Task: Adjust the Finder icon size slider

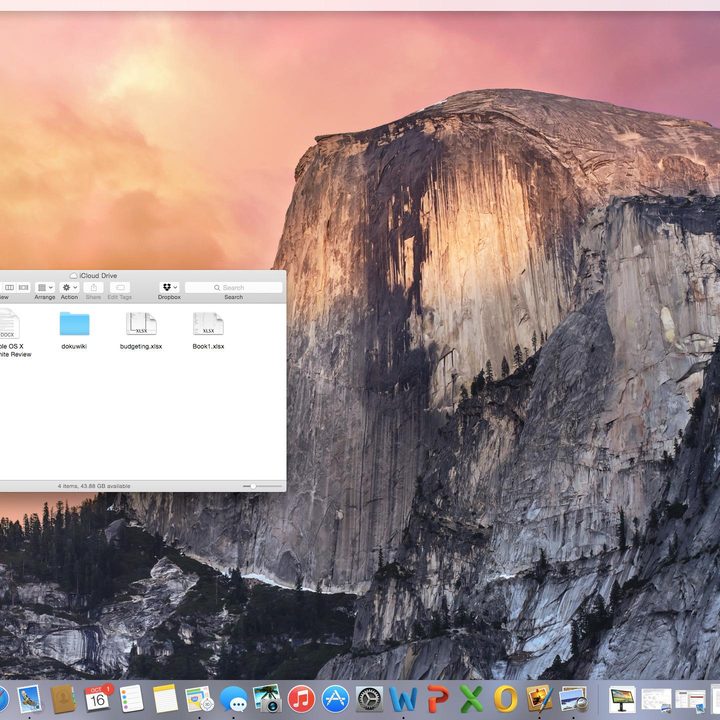Action: tap(262, 486)
